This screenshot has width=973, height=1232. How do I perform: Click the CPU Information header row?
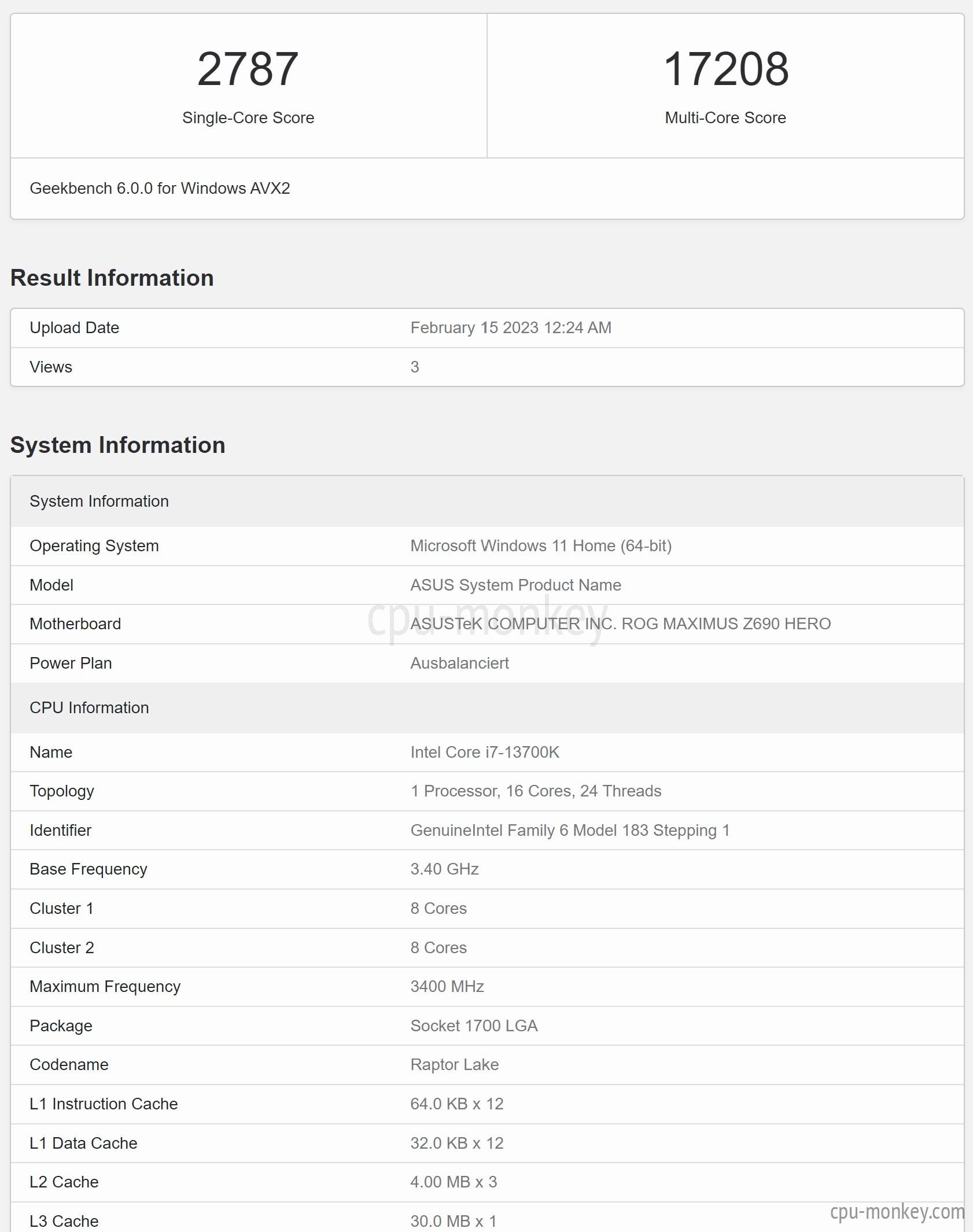487,707
